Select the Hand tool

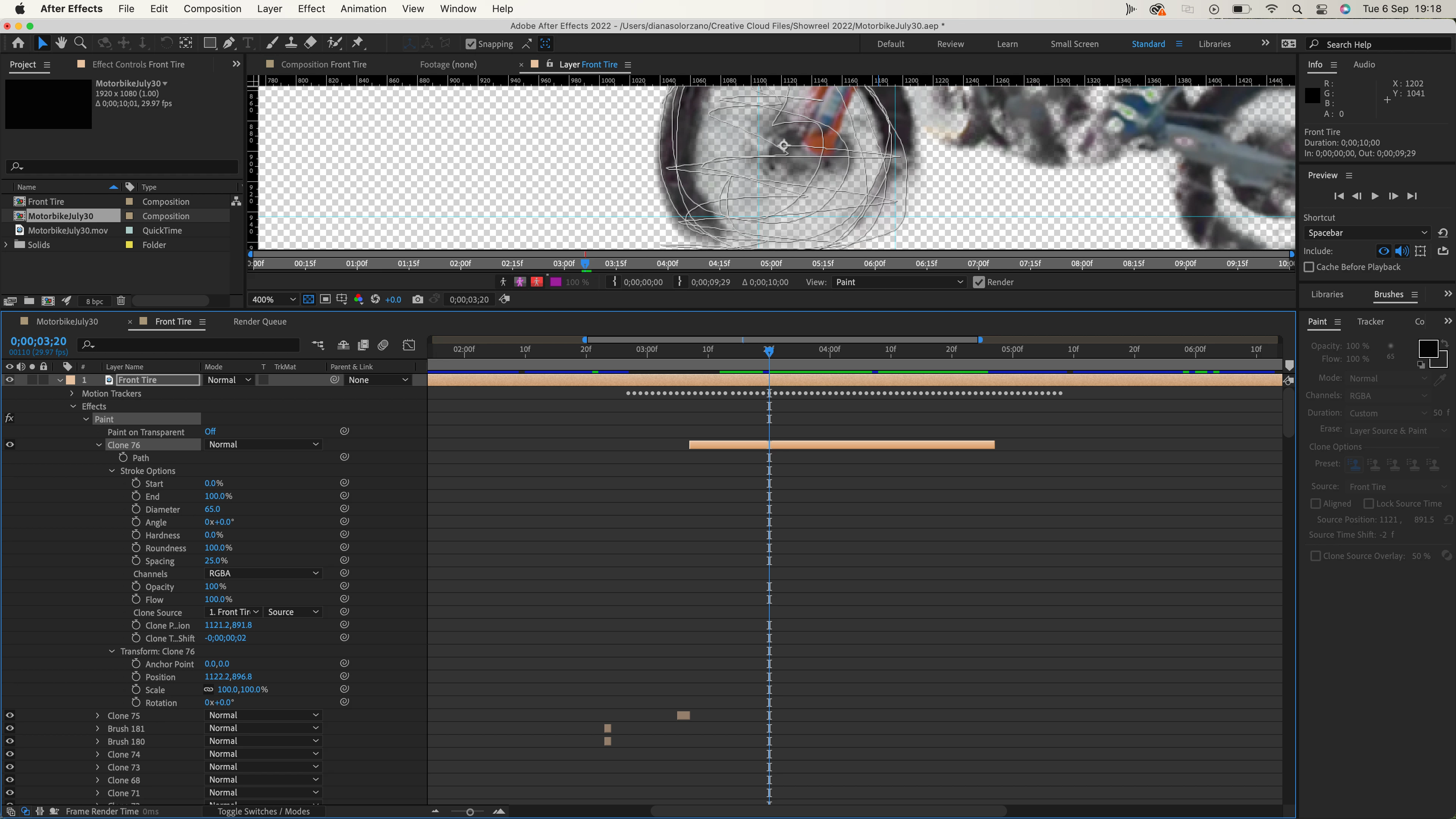61,43
